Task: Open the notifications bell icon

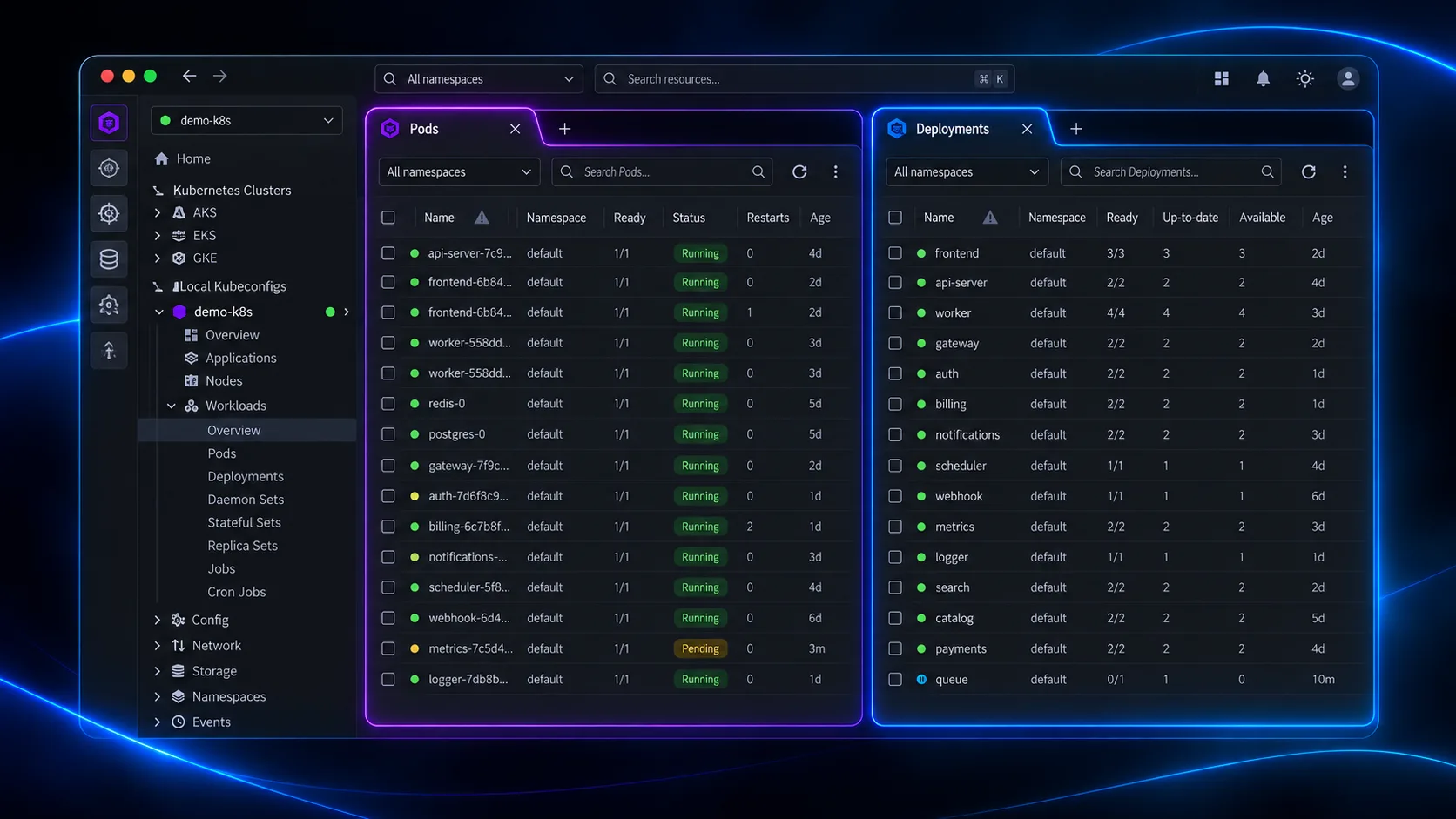Action: click(1263, 78)
